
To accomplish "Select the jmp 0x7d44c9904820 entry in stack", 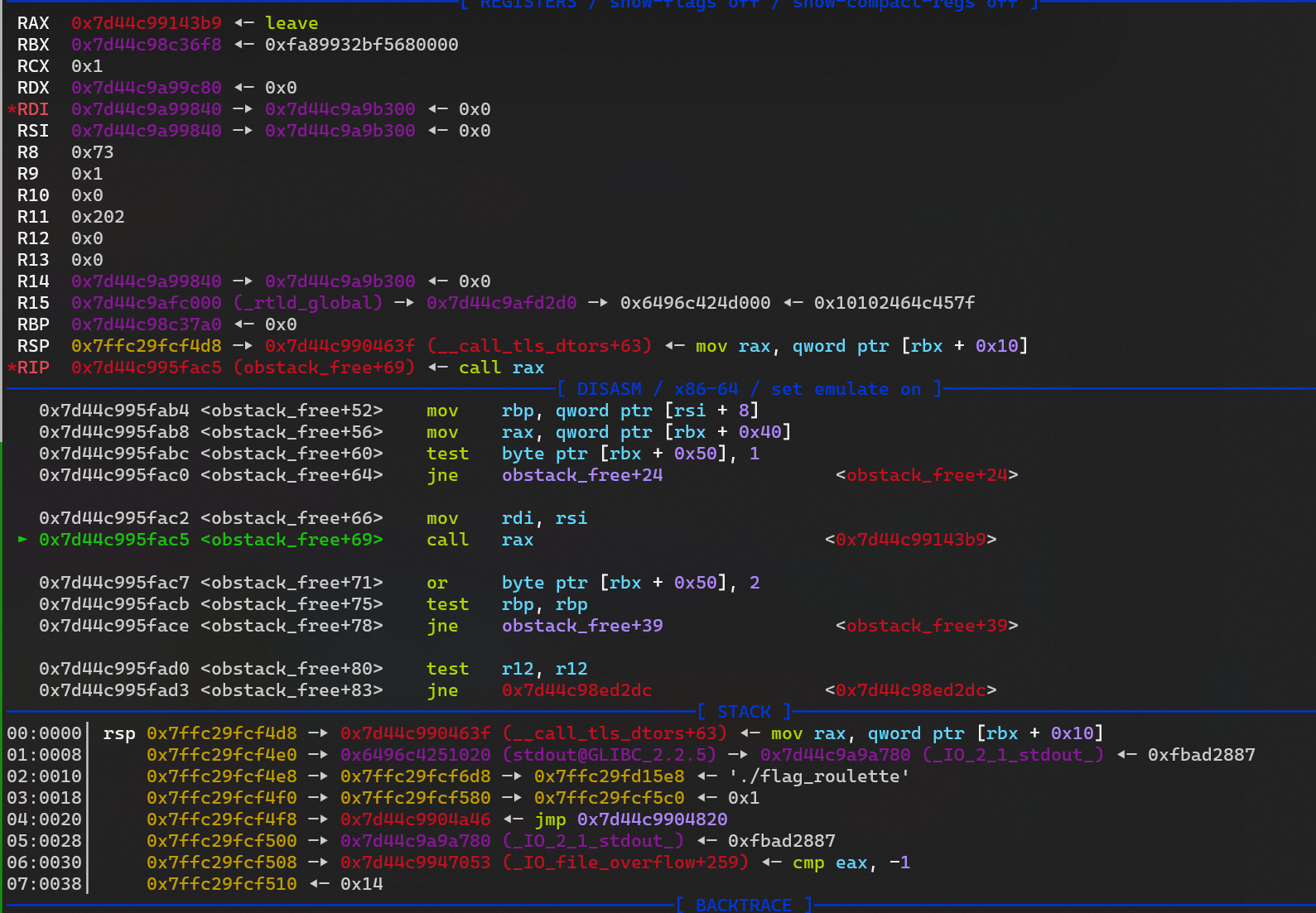I will [x=631, y=819].
